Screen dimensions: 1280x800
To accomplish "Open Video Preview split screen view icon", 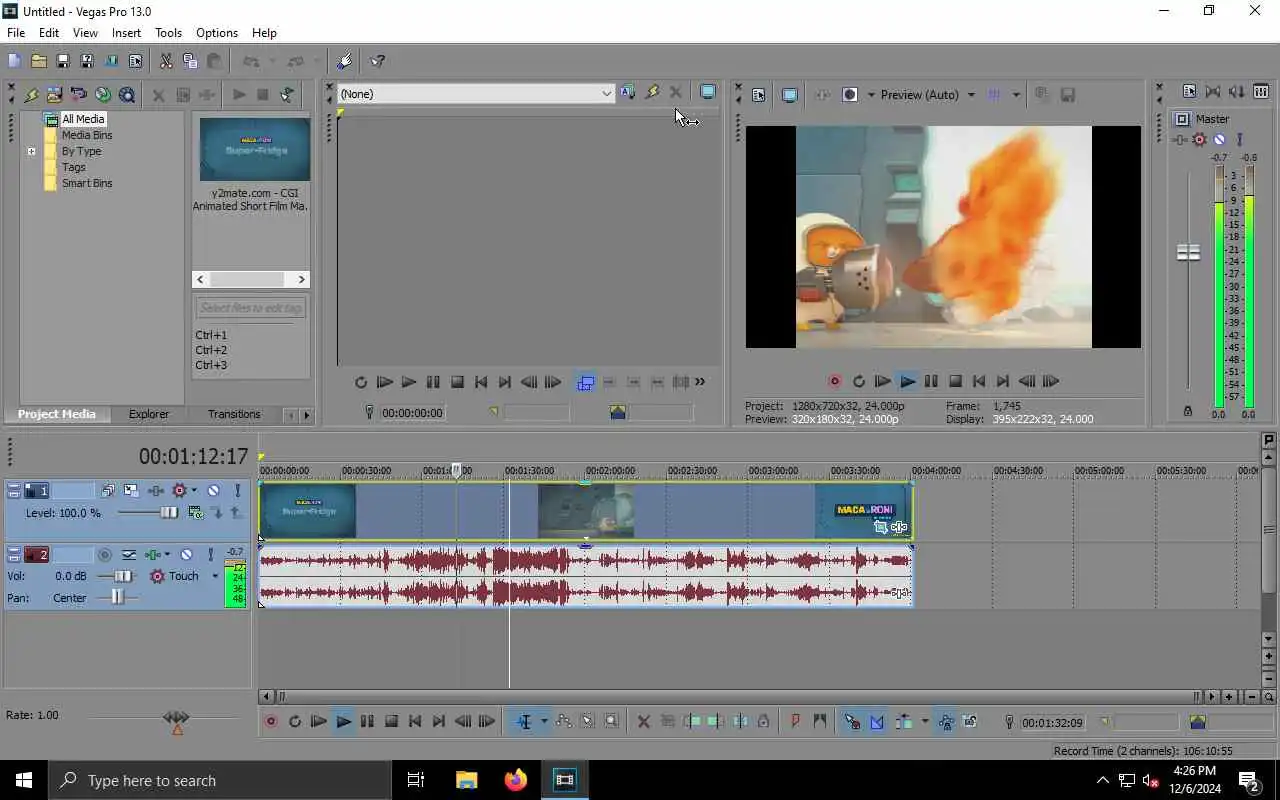I will click(849, 95).
